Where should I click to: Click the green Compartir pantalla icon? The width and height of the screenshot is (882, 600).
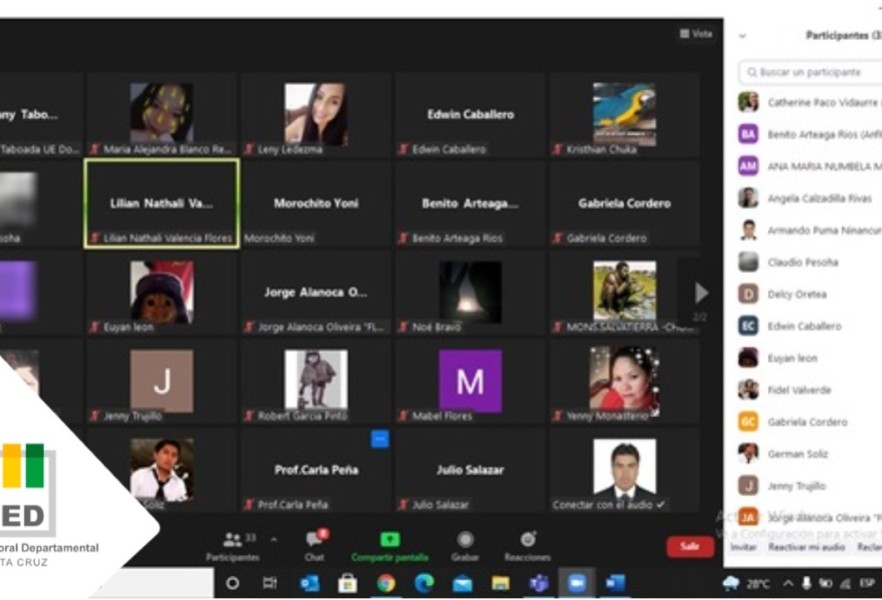coord(389,540)
